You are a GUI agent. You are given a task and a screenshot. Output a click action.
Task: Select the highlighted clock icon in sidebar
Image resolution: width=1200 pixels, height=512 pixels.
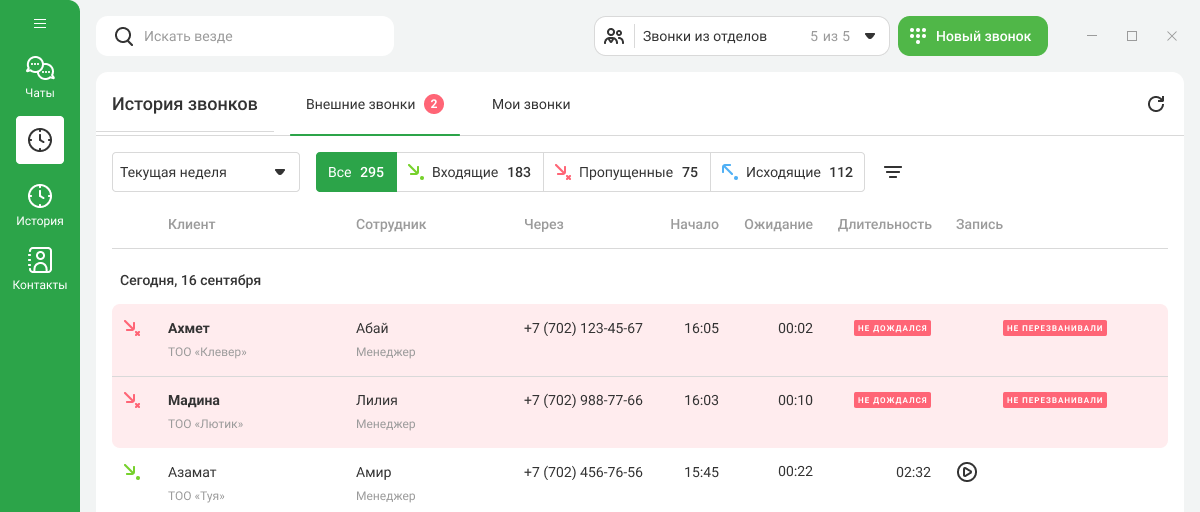(40, 140)
